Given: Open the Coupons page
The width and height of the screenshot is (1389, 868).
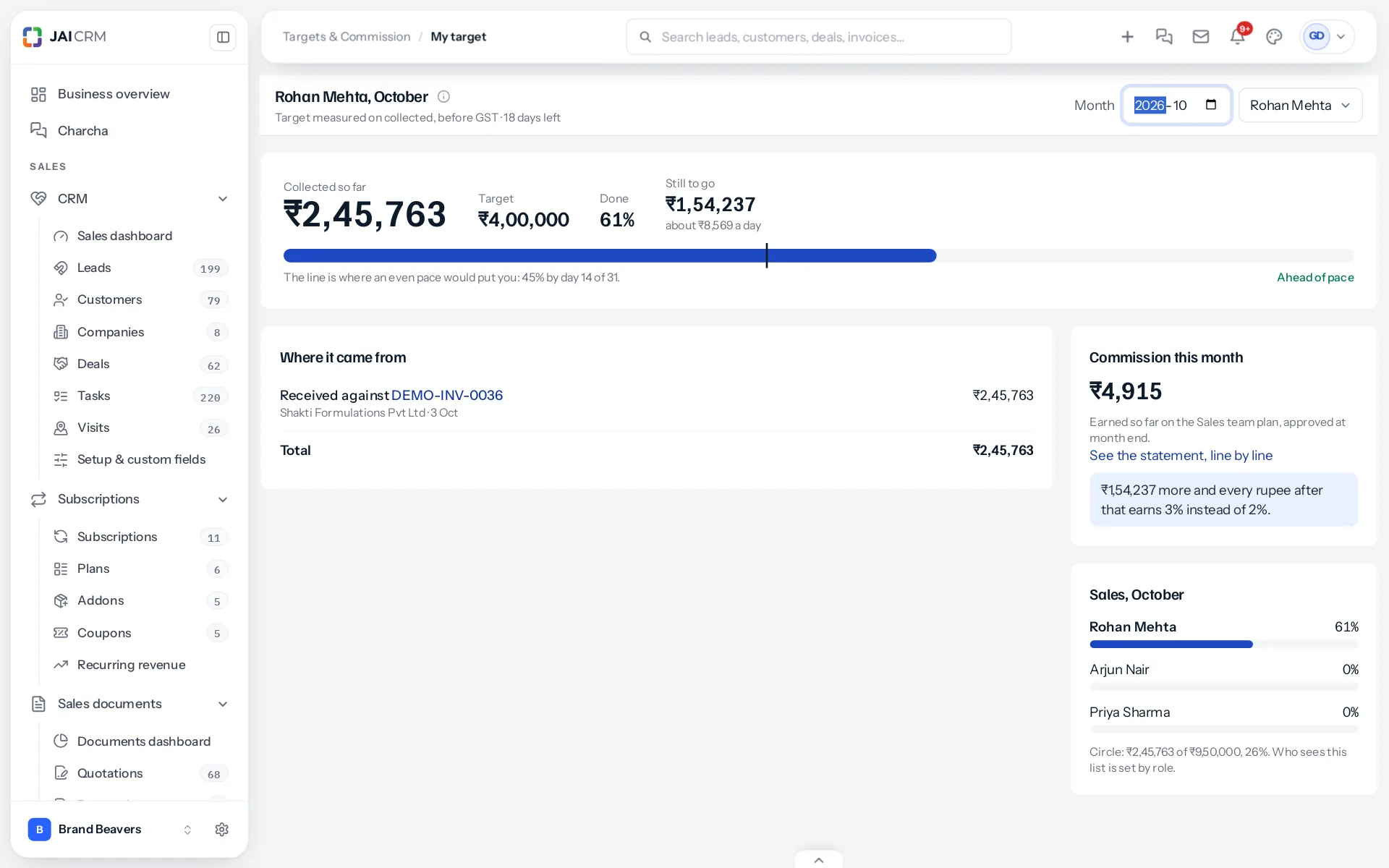Looking at the screenshot, I should (x=141, y=633).
